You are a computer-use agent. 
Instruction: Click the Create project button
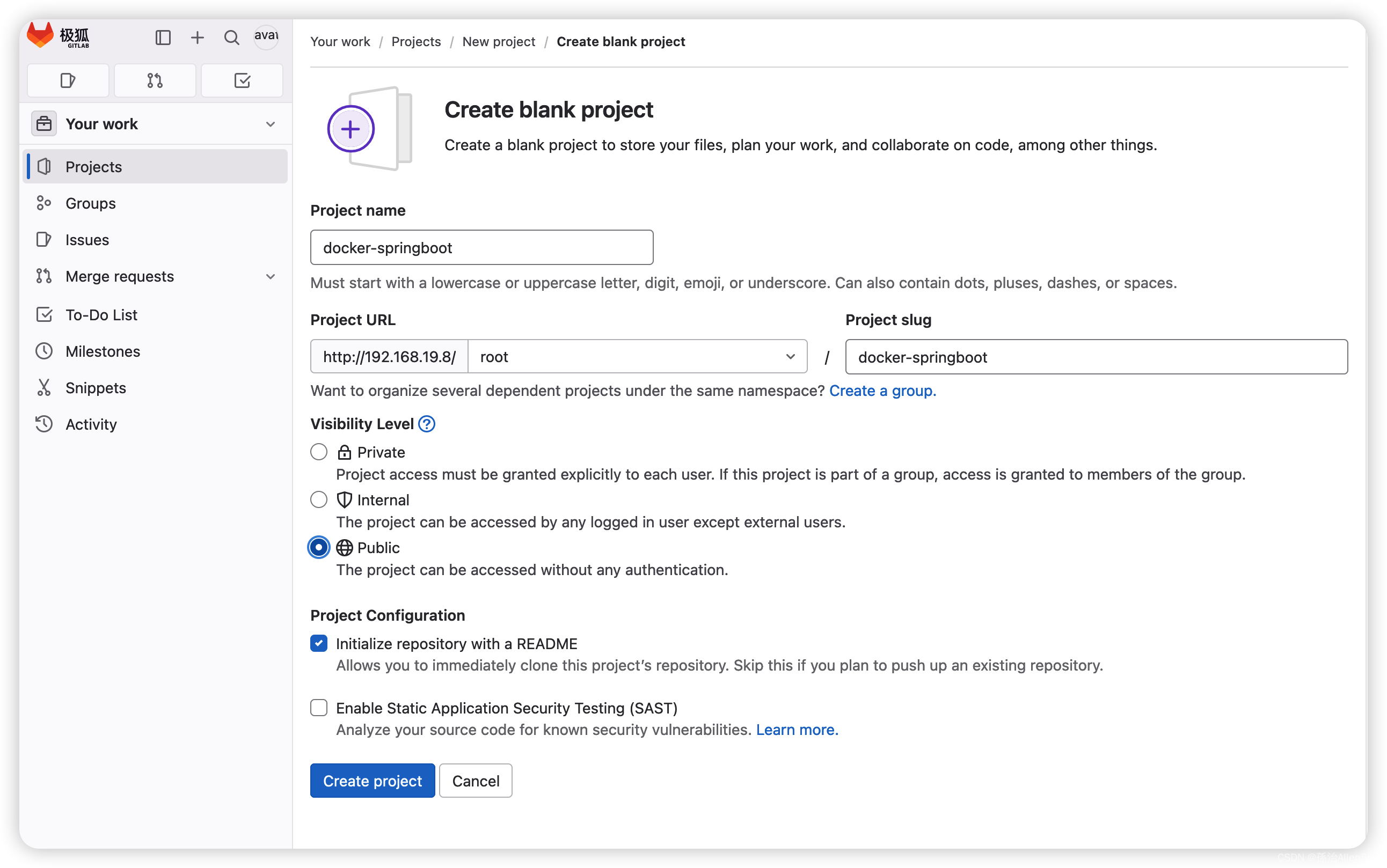click(x=372, y=781)
